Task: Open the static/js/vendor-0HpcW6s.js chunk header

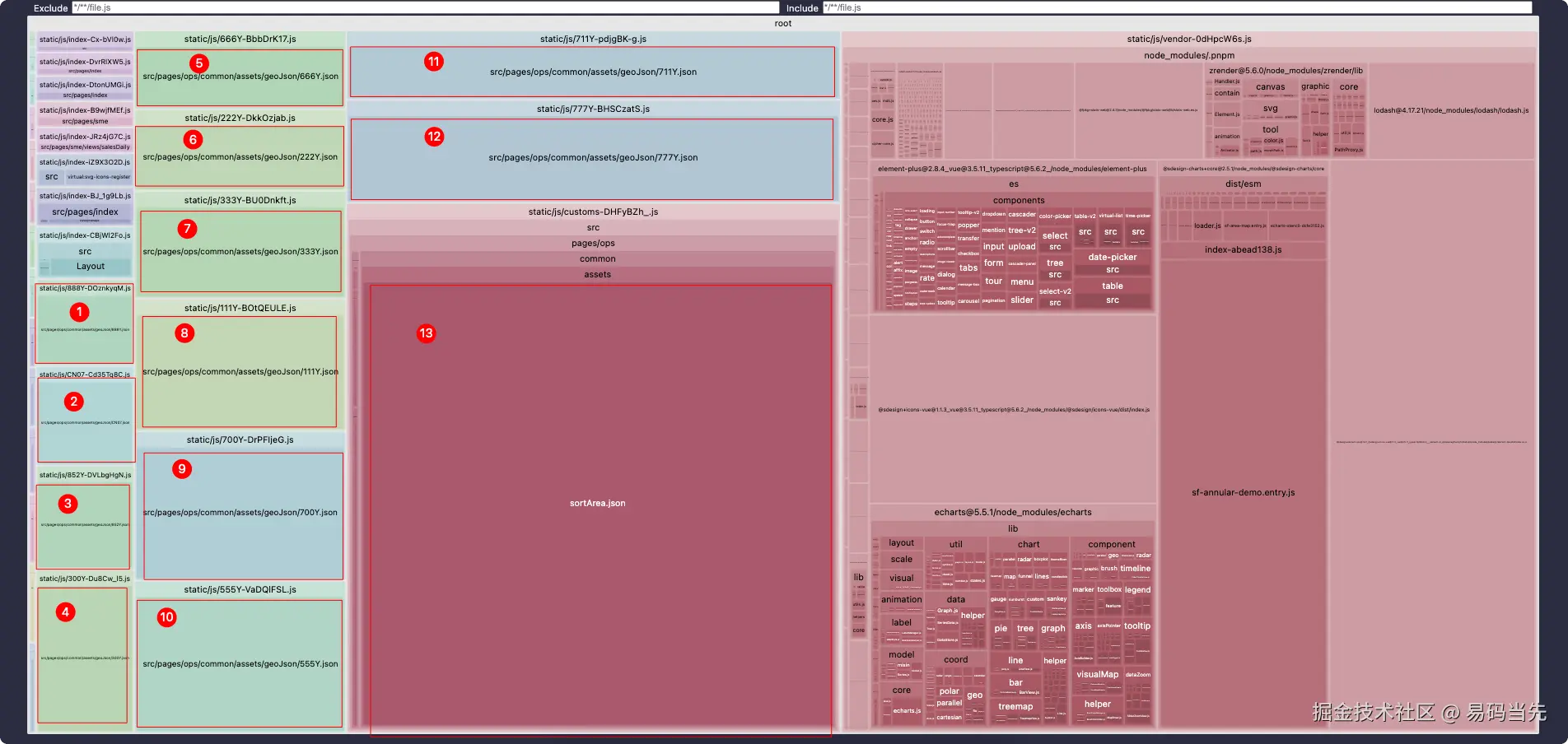Action: coord(1189,39)
